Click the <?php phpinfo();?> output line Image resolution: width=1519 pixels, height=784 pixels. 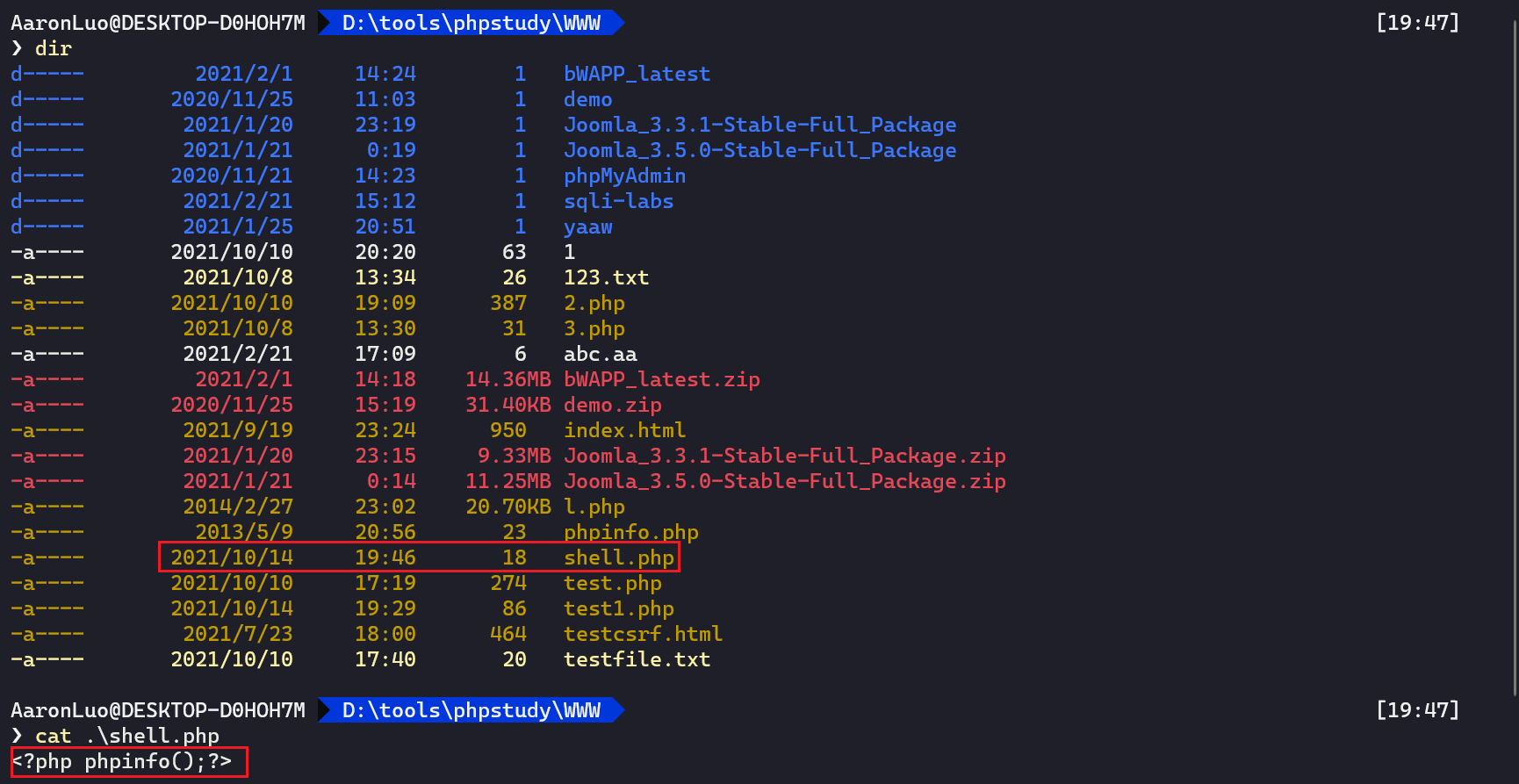pos(122,761)
